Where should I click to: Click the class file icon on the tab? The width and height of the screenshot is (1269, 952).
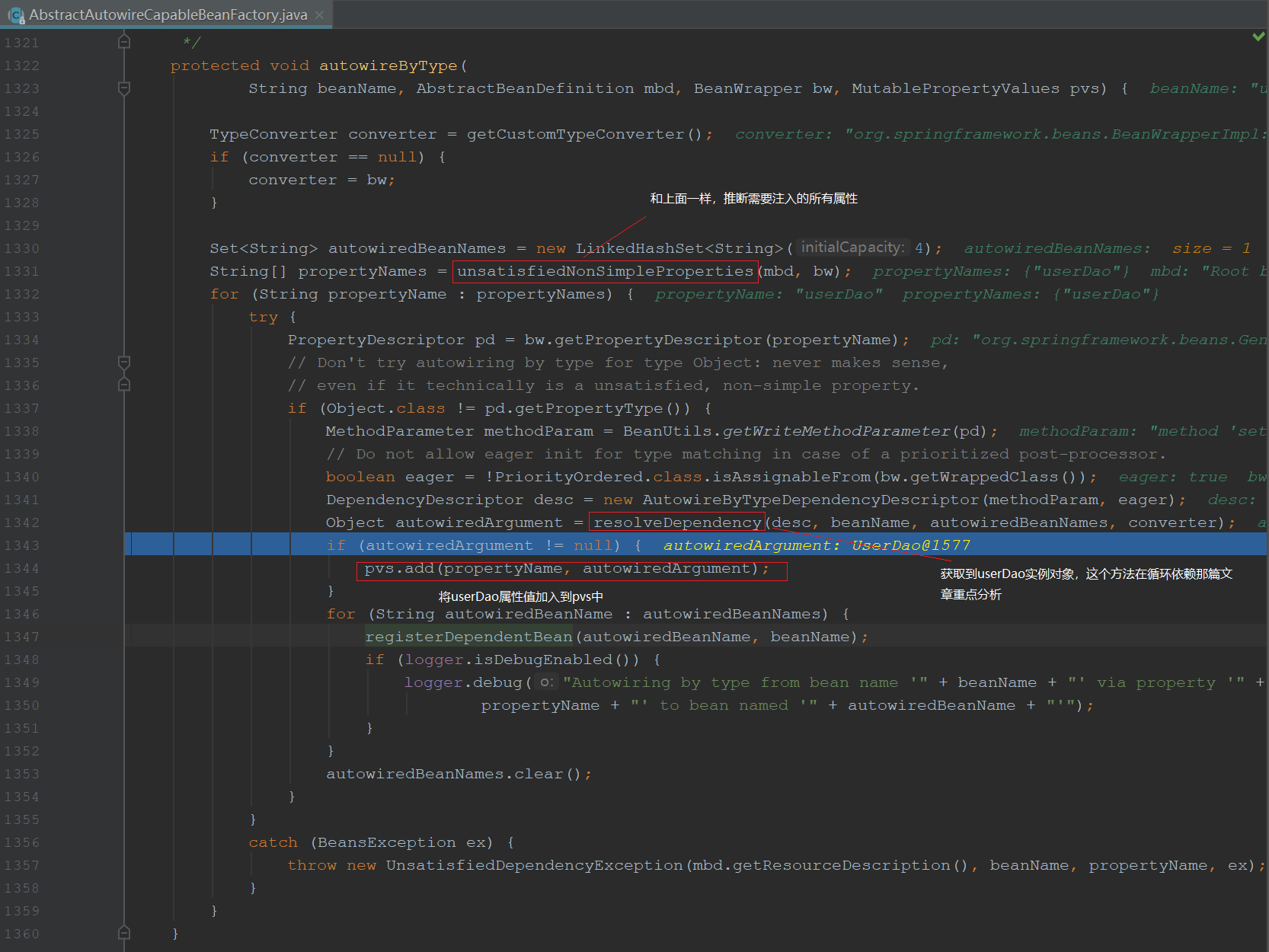16,15
